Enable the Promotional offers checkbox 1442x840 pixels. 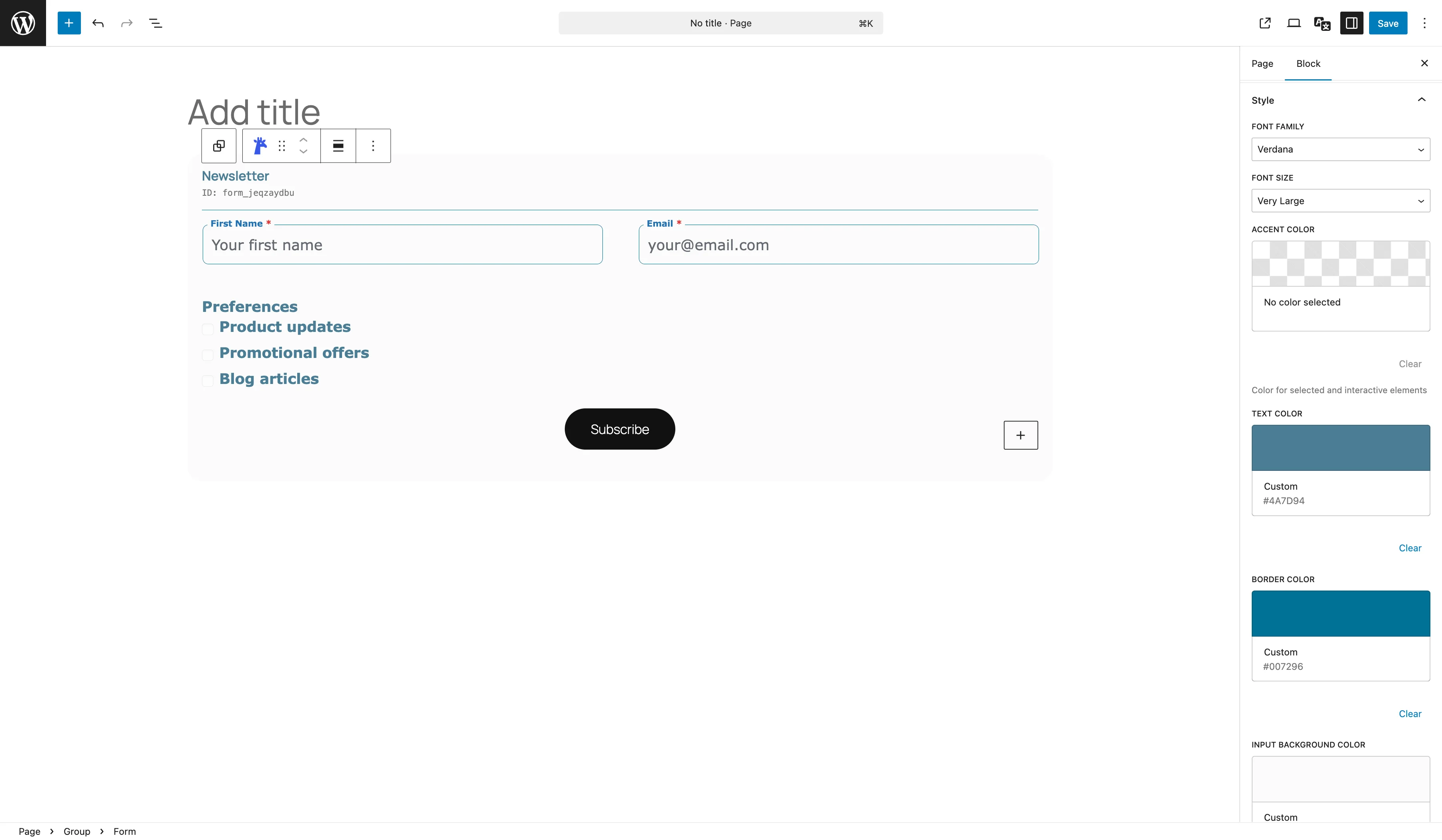point(208,355)
